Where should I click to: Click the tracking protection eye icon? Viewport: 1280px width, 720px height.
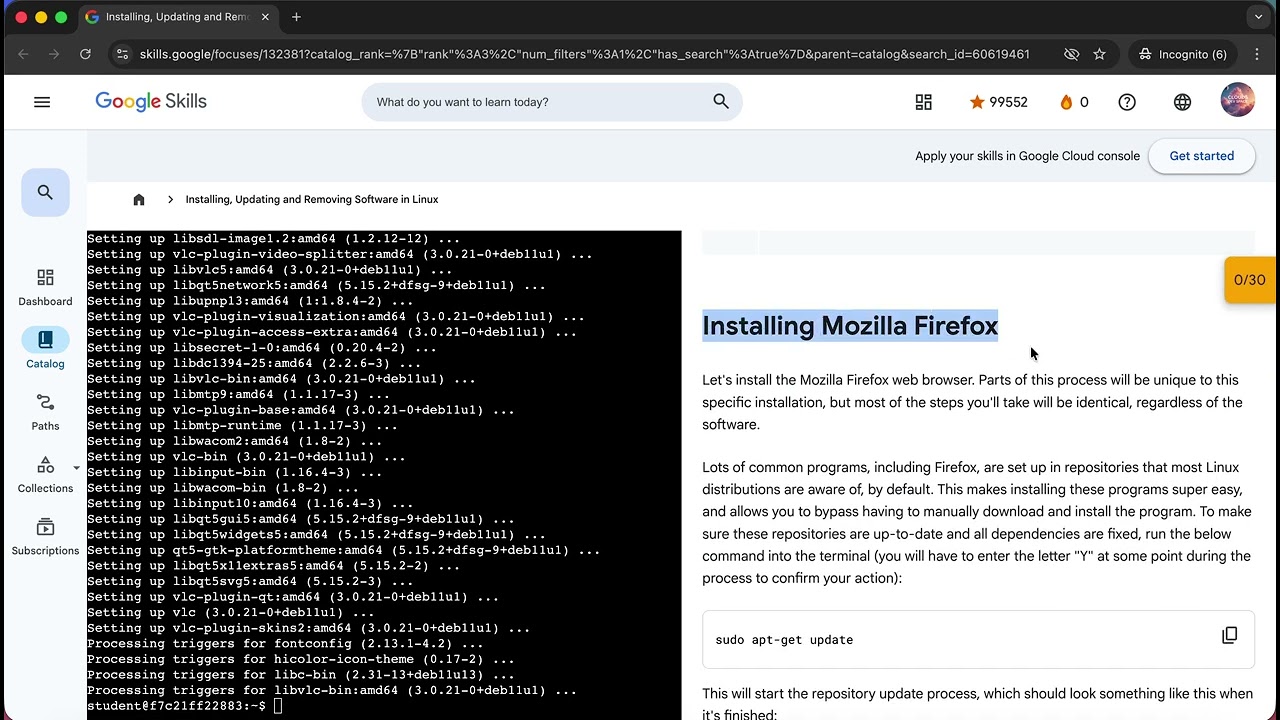point(1071,54)
